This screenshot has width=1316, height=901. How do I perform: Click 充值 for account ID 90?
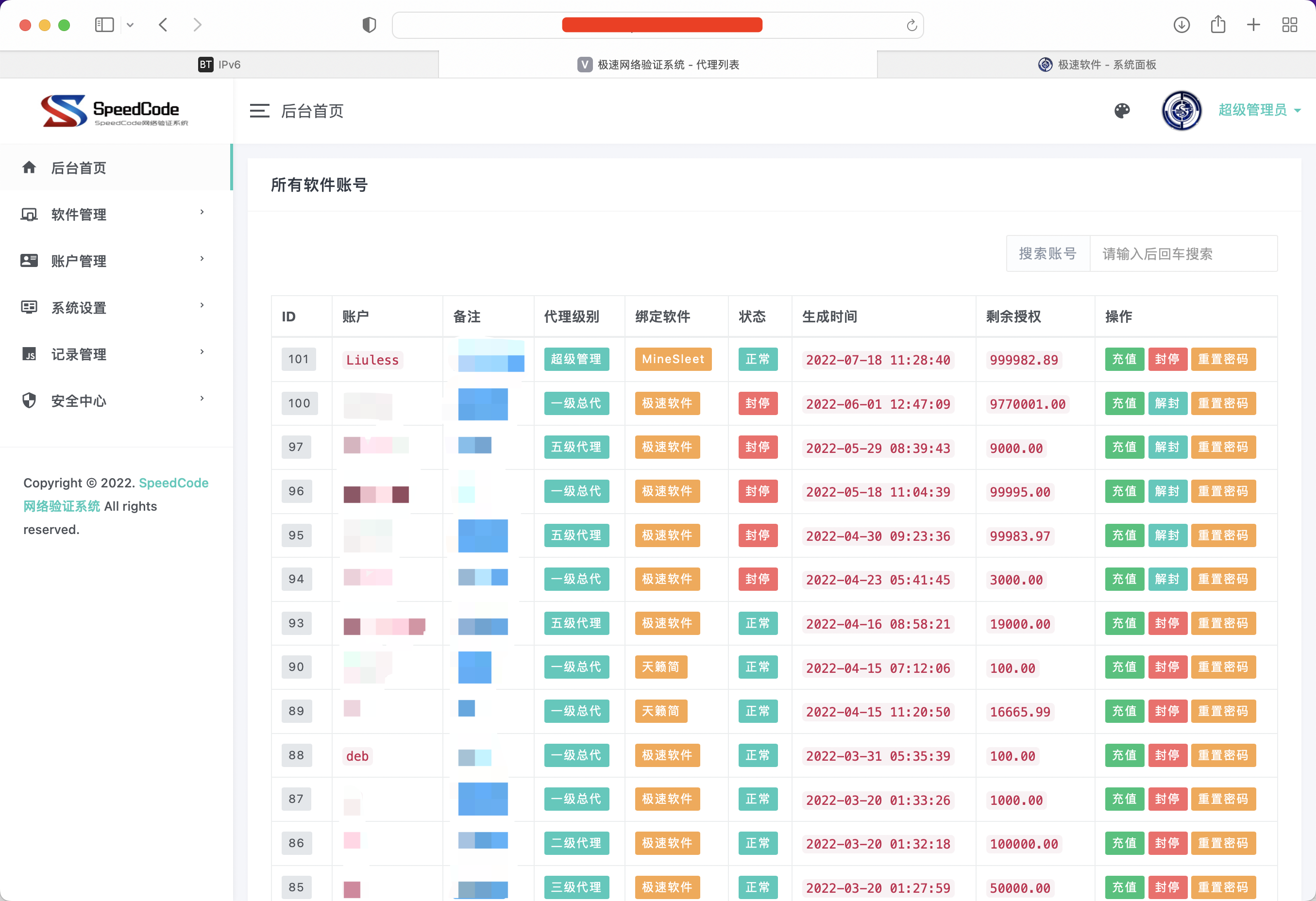click(x=1124, y=667)
